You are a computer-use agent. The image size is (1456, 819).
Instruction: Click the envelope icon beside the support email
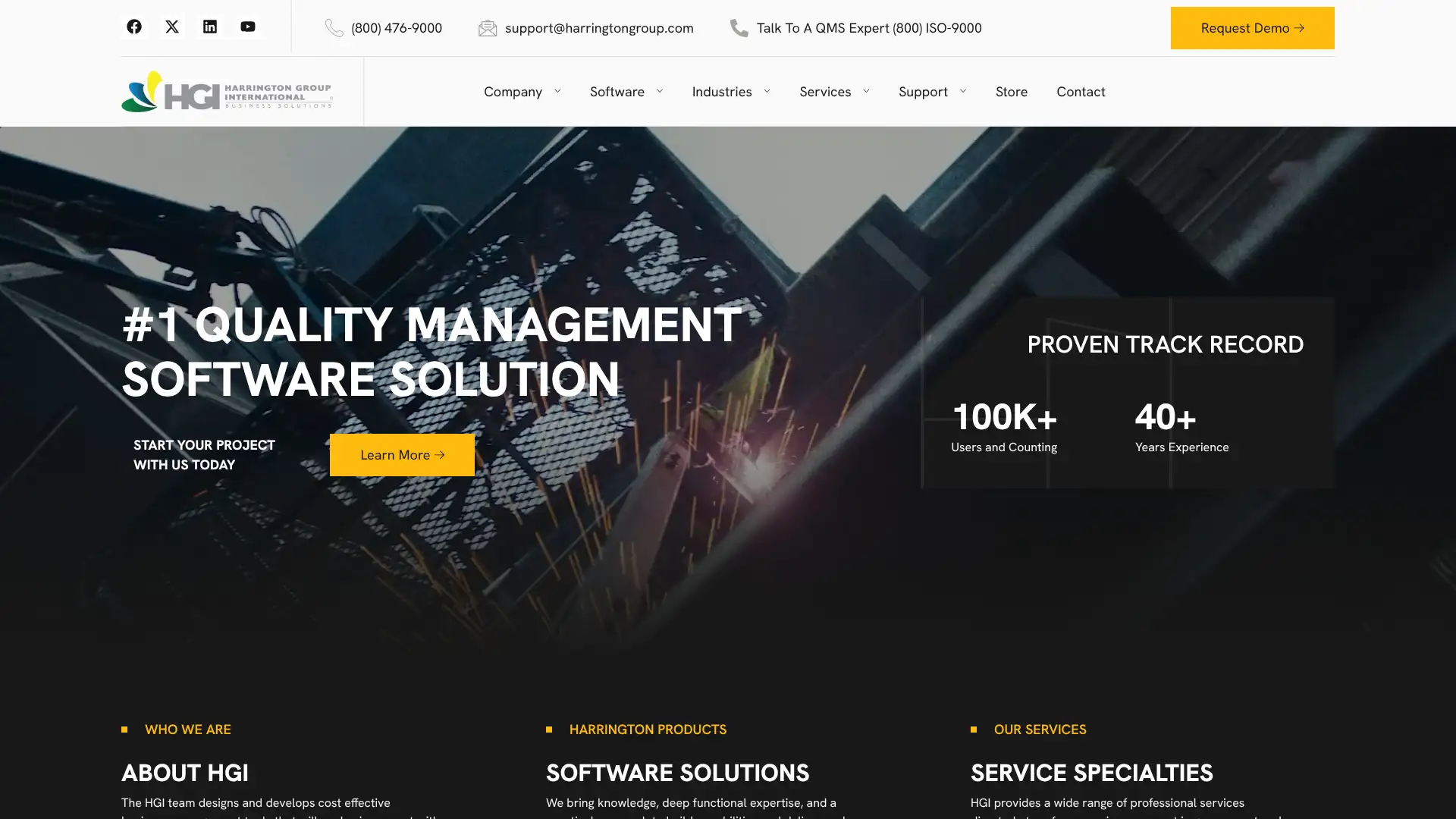(x=488, y=28)
